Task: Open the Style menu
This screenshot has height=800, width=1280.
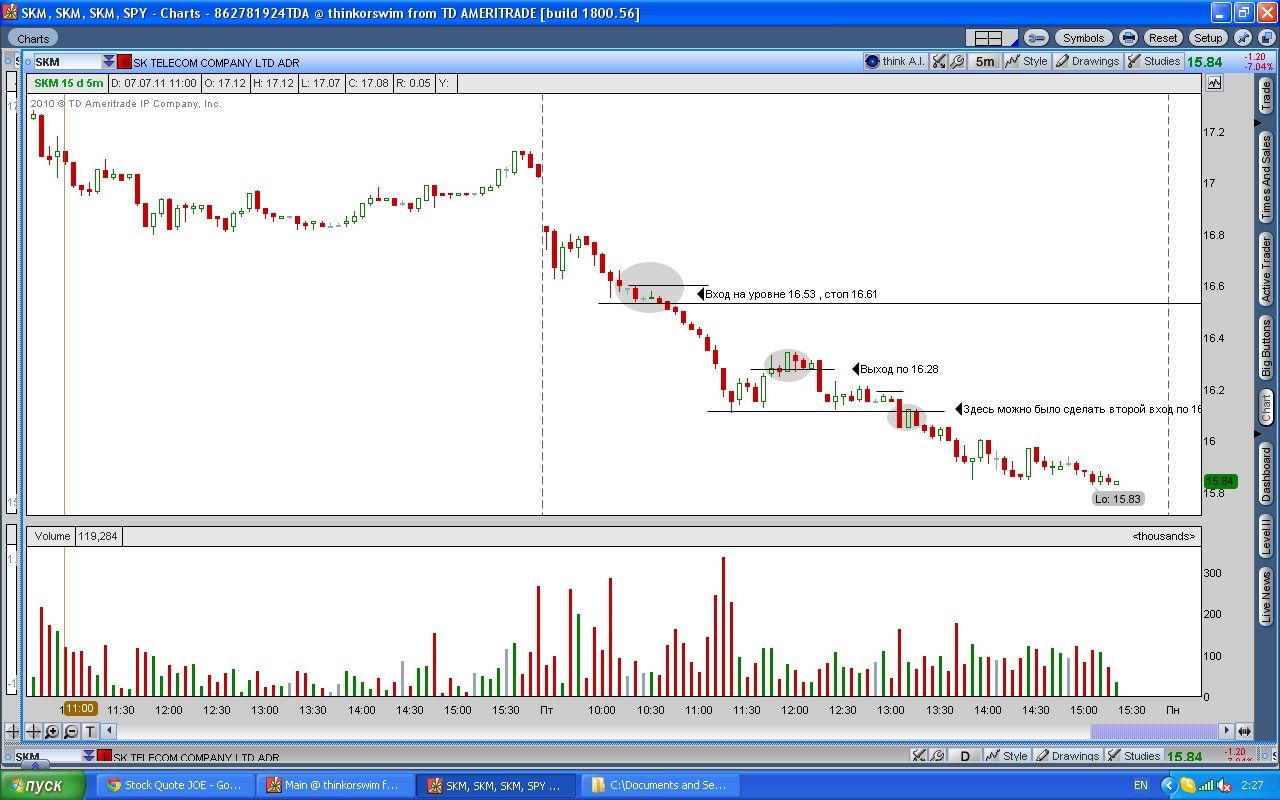Action: [1027, 61]
